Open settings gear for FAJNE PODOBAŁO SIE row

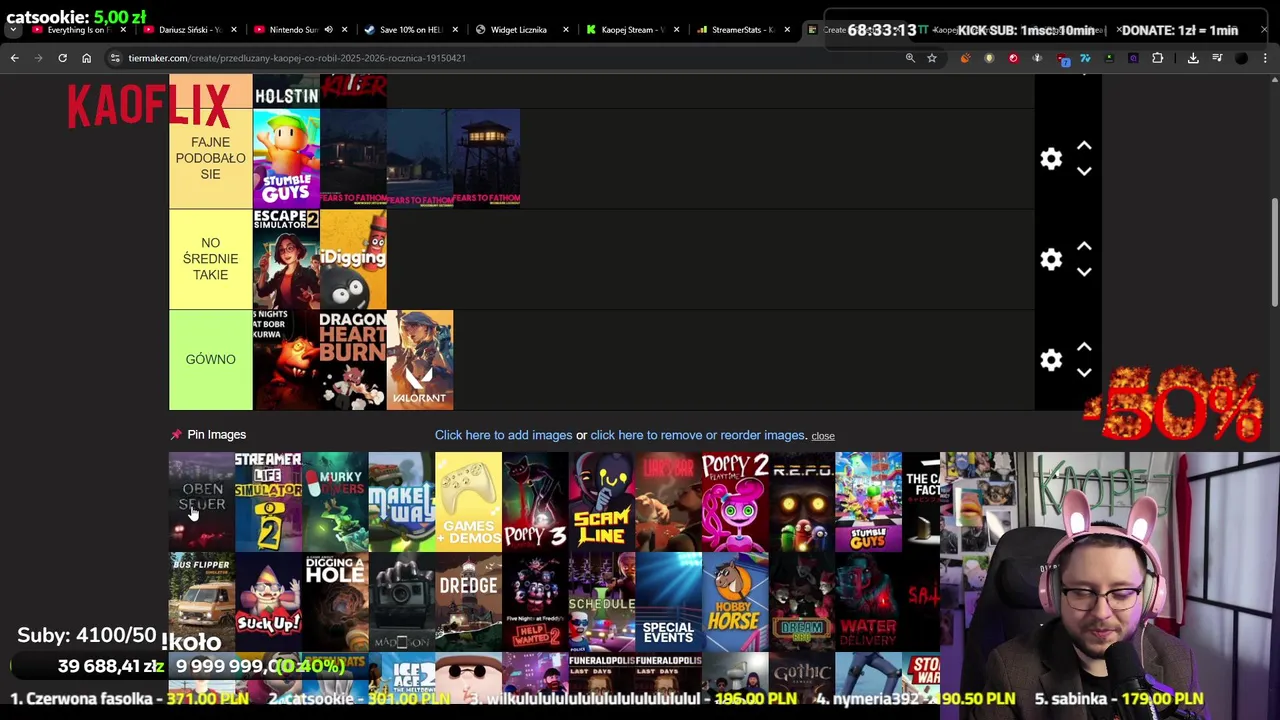pyautogui.click(x=1051, y=159)
